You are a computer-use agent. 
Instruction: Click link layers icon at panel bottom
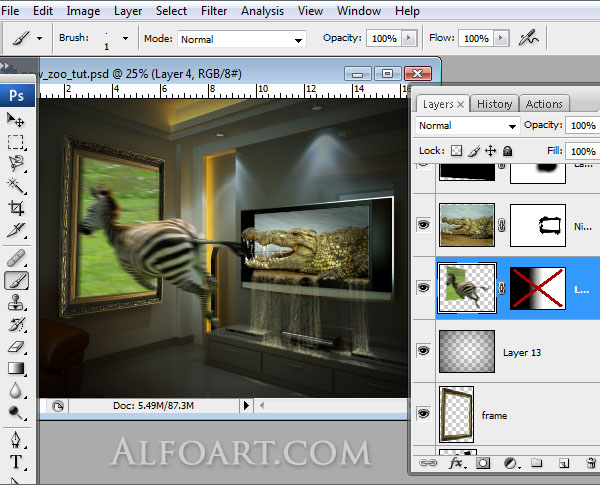pyautogui.click(x=428, y=463)
